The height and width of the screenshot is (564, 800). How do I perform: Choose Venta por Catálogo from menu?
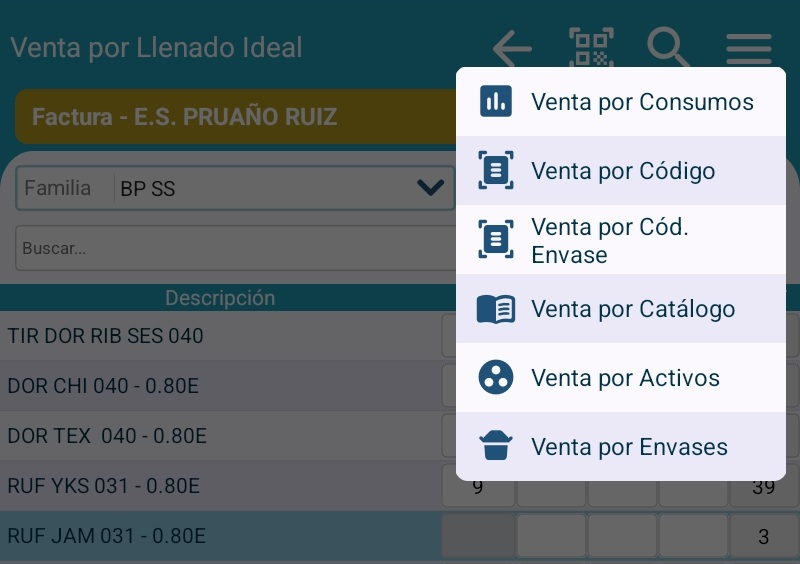[633, 309]
